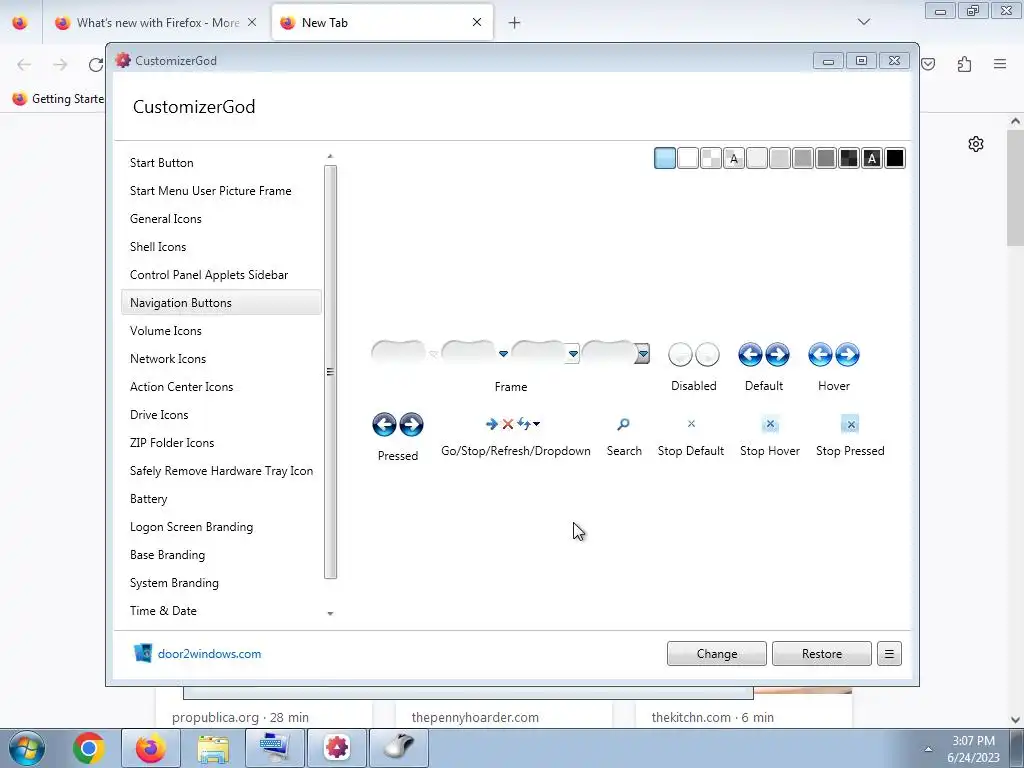Open Control Panel Applets Sidebar category
Image resolution: width=1024 pixels, height=768 pixels.
coord(221,275)
